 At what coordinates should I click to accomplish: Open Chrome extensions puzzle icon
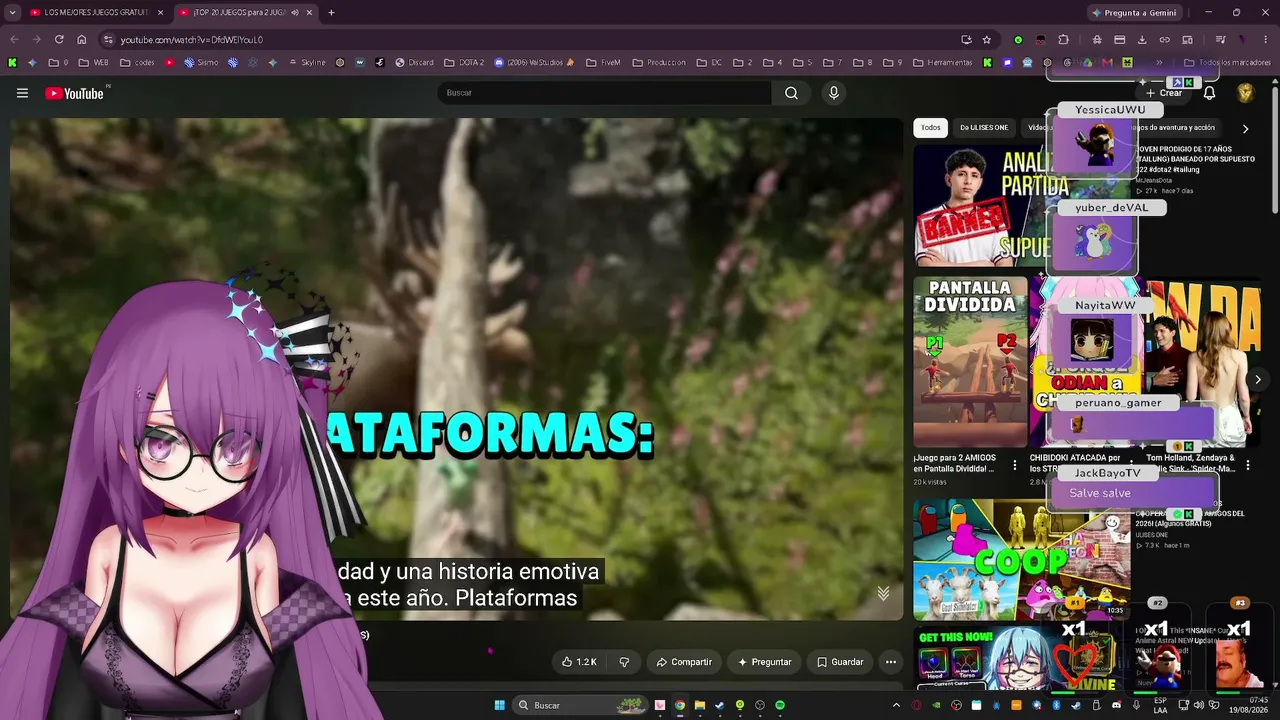click(1063, 40)
